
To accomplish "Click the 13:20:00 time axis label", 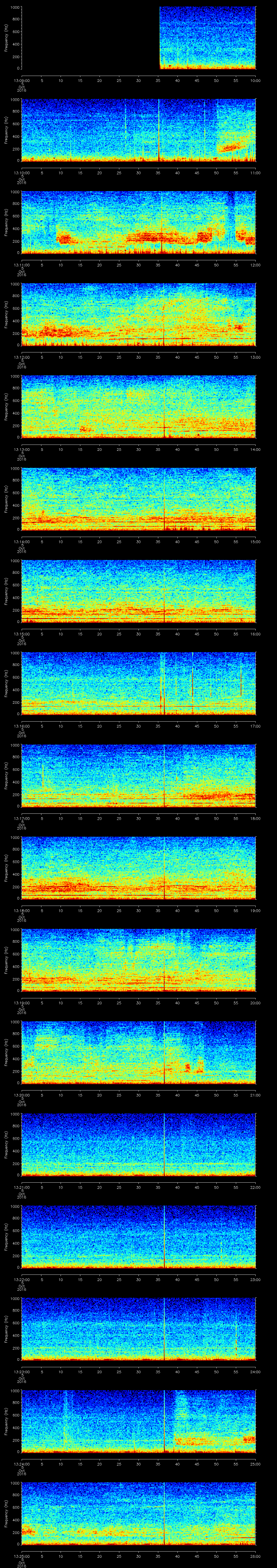I will (21, 1095).
